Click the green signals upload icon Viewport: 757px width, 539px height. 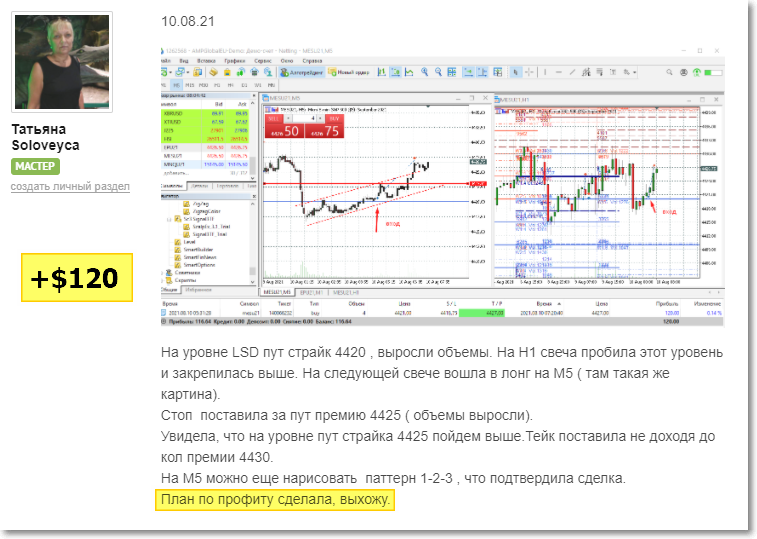(697, 72)
